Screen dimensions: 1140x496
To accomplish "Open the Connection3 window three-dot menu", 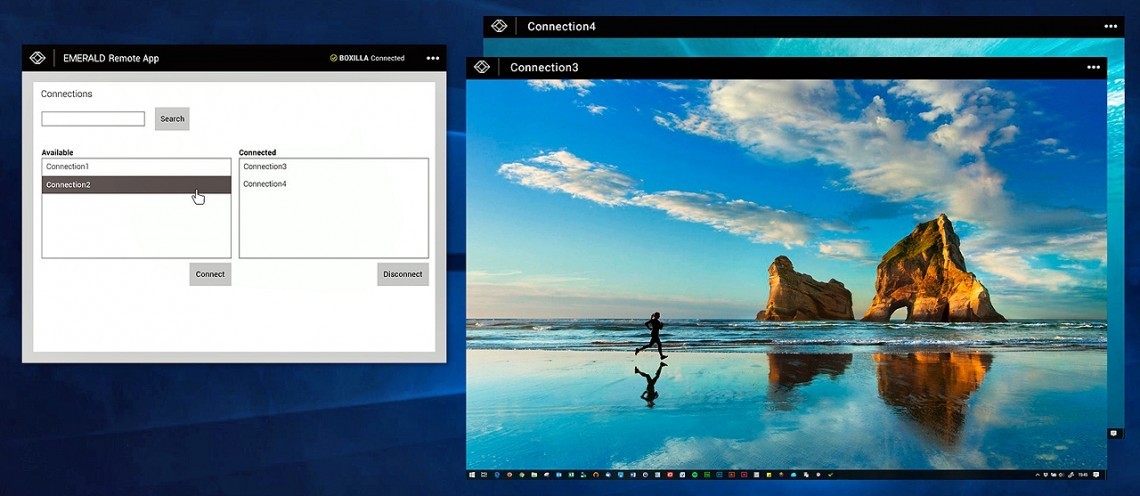I will click(1093, 67).
